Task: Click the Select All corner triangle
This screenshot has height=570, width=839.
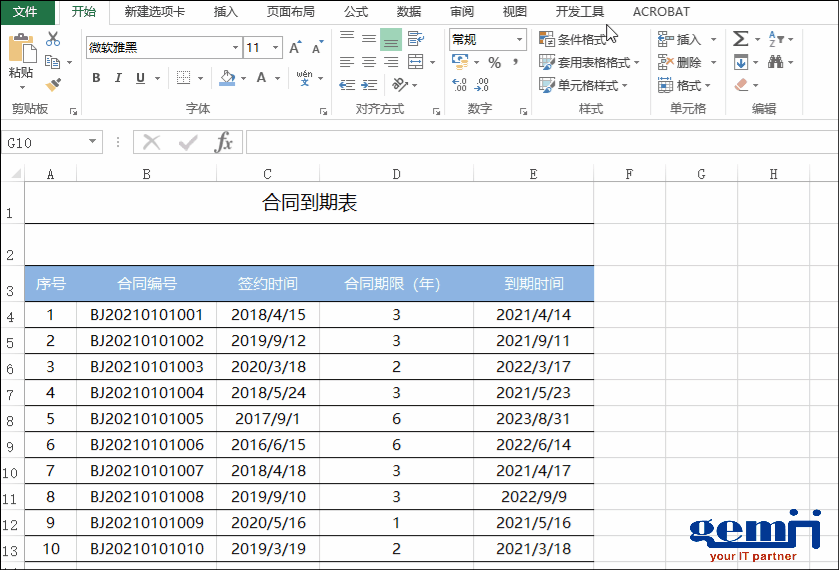Action: coord(15,173)
